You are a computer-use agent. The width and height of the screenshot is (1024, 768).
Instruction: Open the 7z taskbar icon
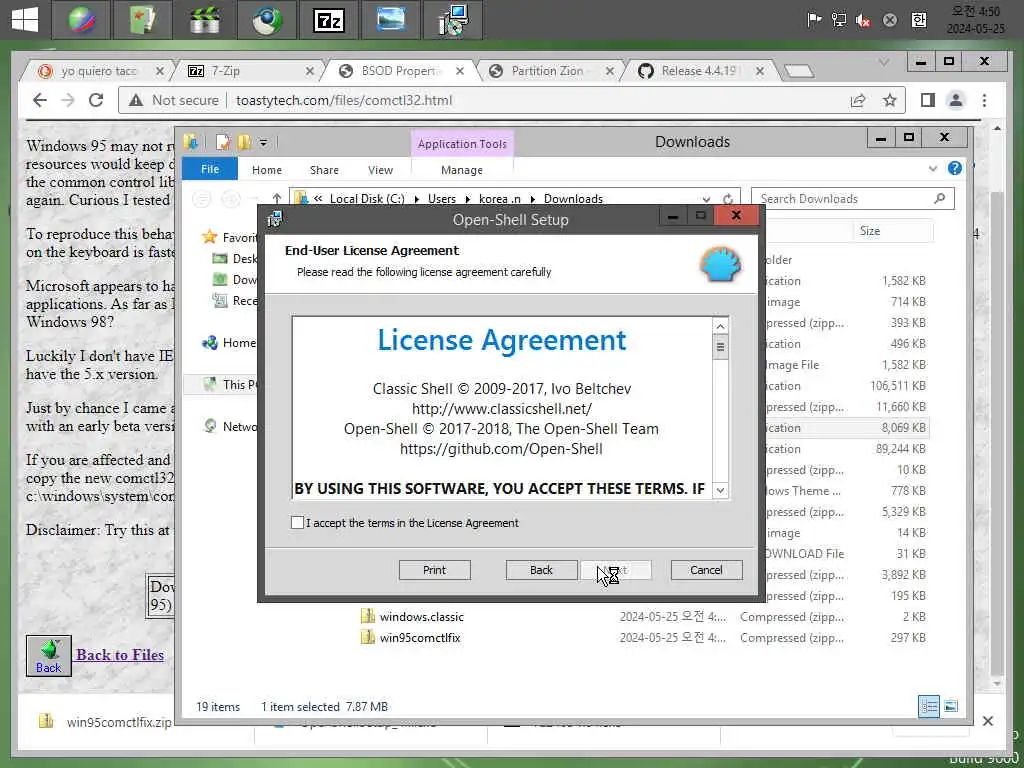coord(328,20)
